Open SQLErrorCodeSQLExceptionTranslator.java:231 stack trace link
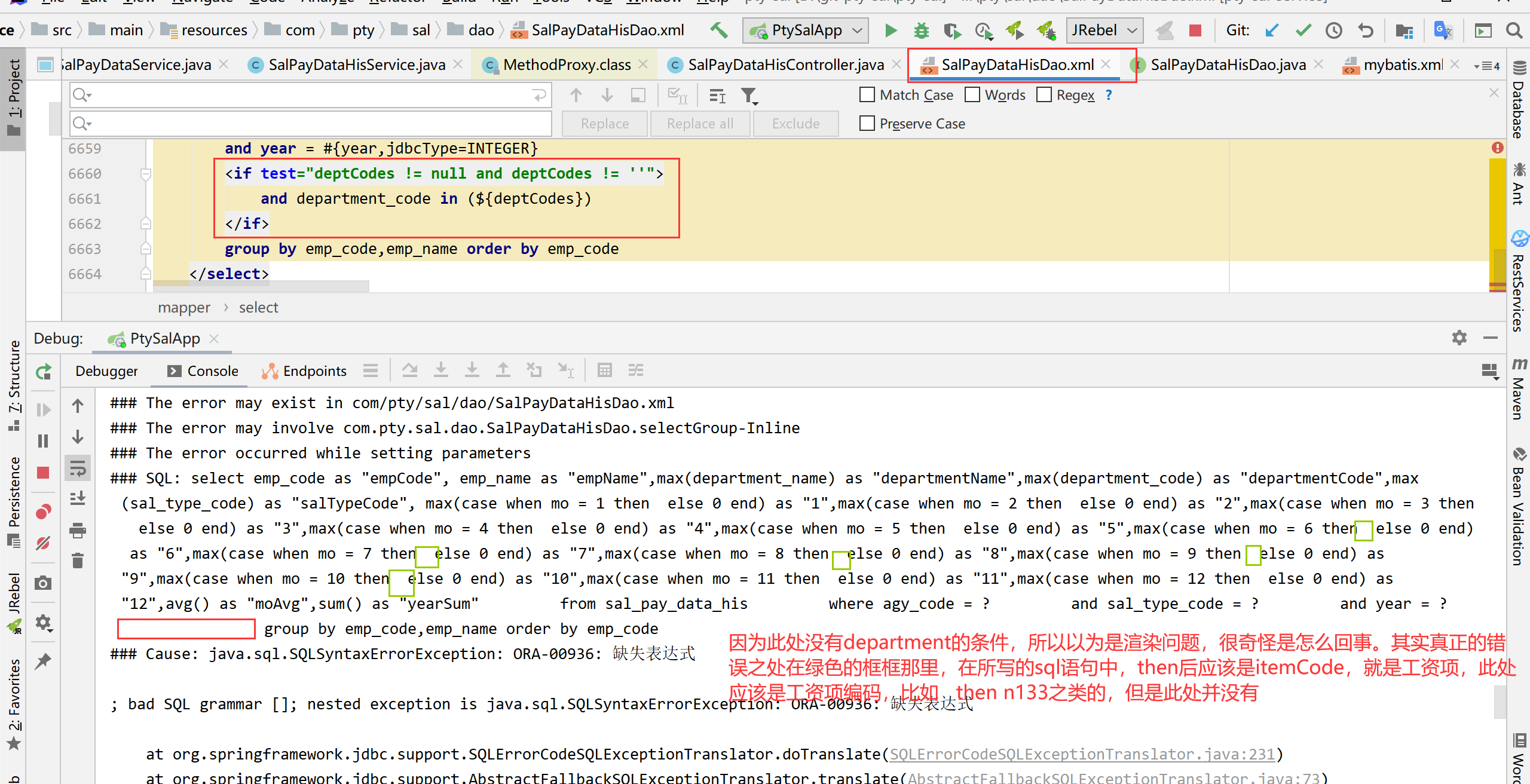This screenshot has width=1530, height=784. point(1082,754)
